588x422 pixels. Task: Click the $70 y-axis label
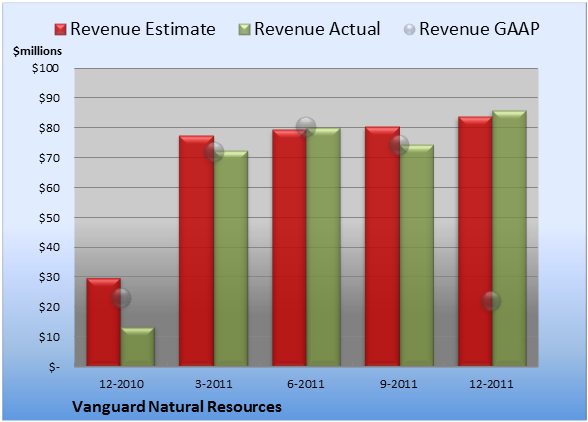[49, 158]
